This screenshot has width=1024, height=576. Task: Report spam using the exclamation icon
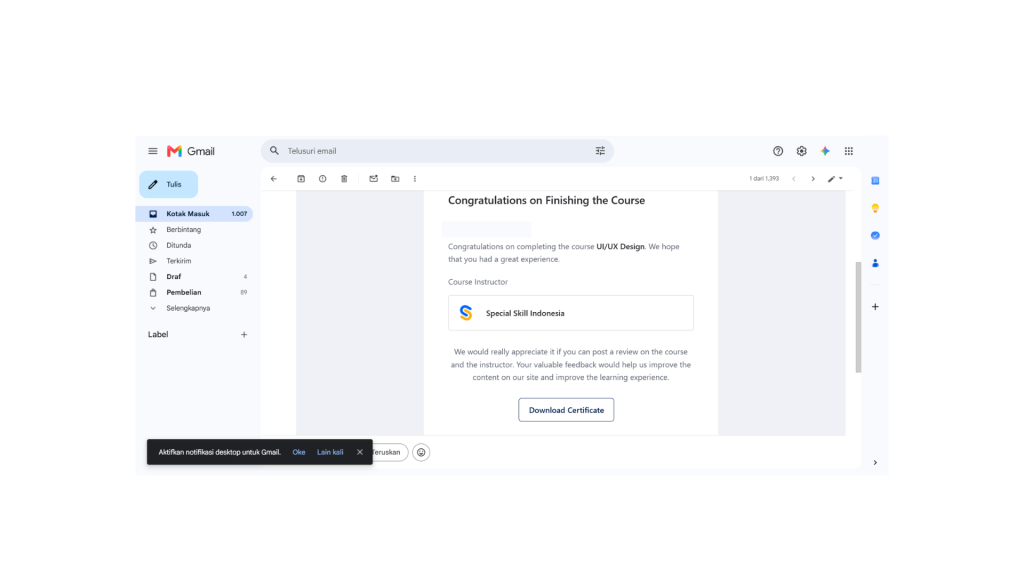click(323, 178)
